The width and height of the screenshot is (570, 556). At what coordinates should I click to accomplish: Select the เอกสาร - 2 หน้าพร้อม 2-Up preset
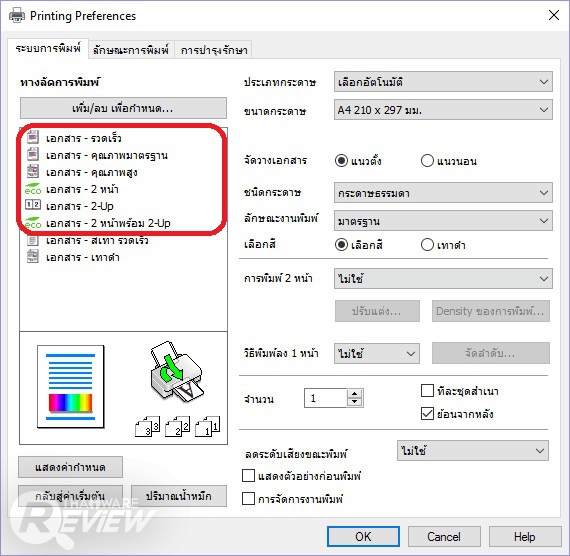click(108, 223)
